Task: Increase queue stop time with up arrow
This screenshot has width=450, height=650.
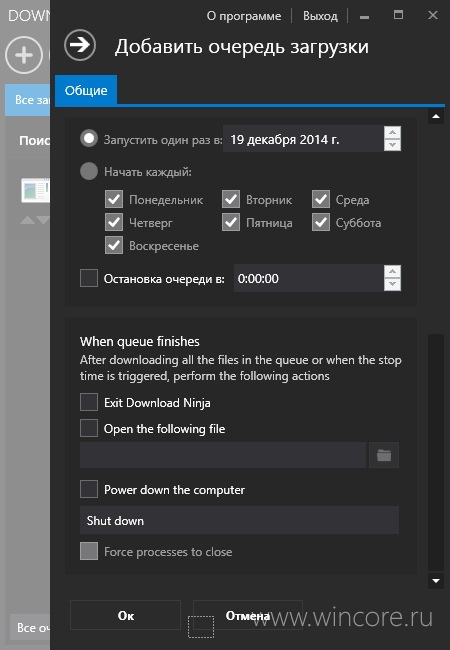Action: coord(392,272)
